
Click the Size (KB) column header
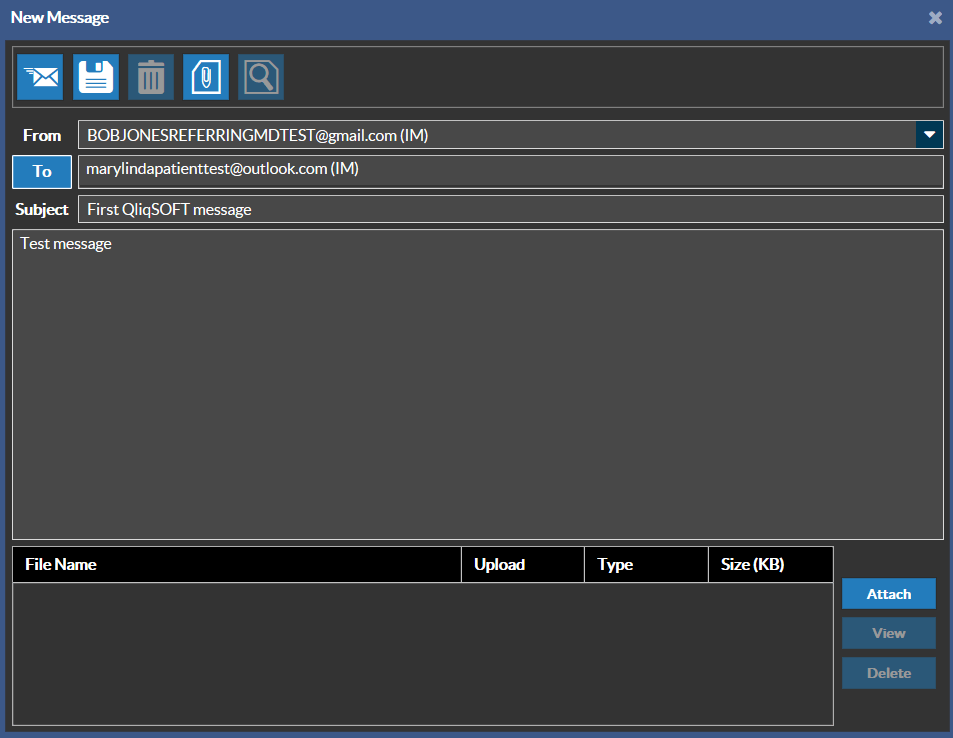point(770,565)
